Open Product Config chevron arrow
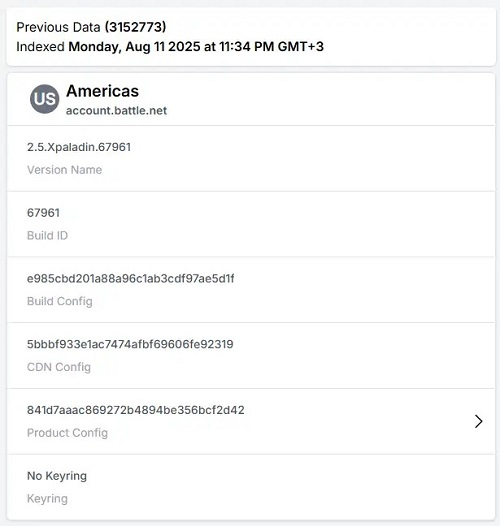Viewport: 500px width, 526px height. point(479,421)
